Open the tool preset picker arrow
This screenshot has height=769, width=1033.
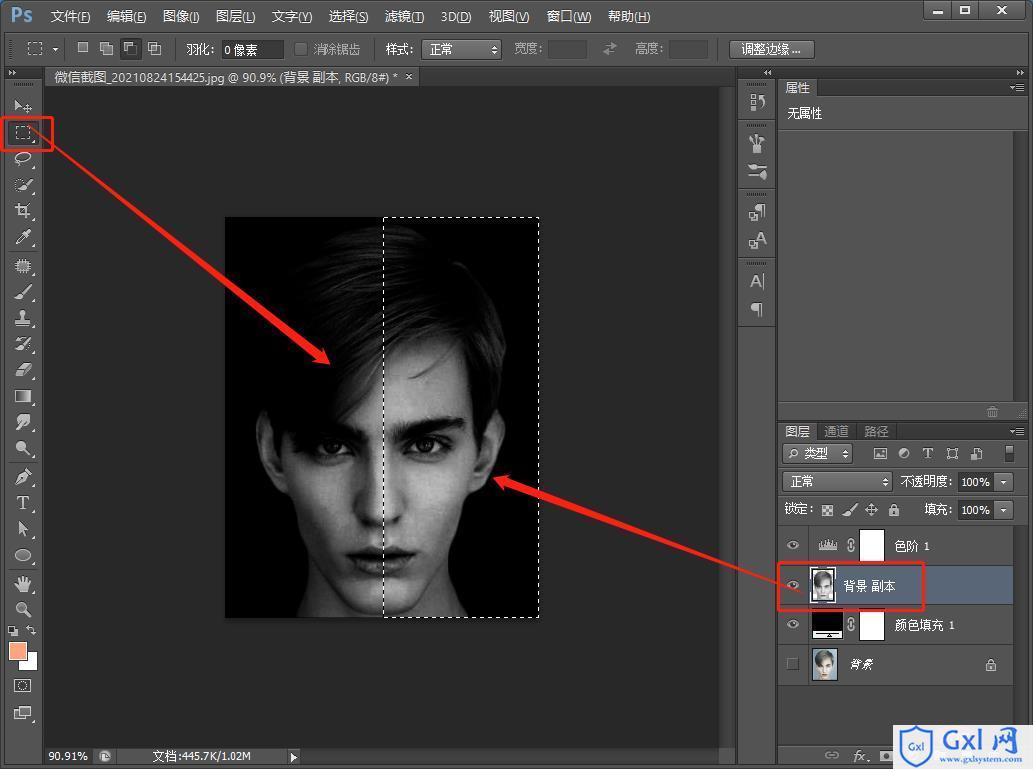[x=55, y=49]
